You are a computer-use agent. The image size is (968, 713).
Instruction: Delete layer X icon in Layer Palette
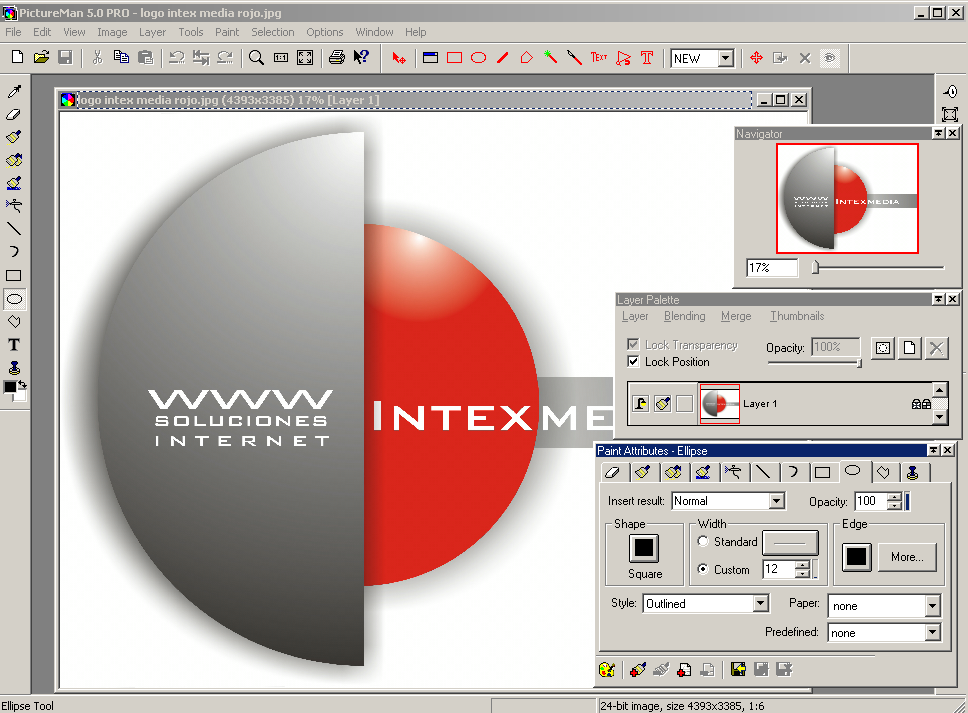pyautogui.click(x=937, y=348)
